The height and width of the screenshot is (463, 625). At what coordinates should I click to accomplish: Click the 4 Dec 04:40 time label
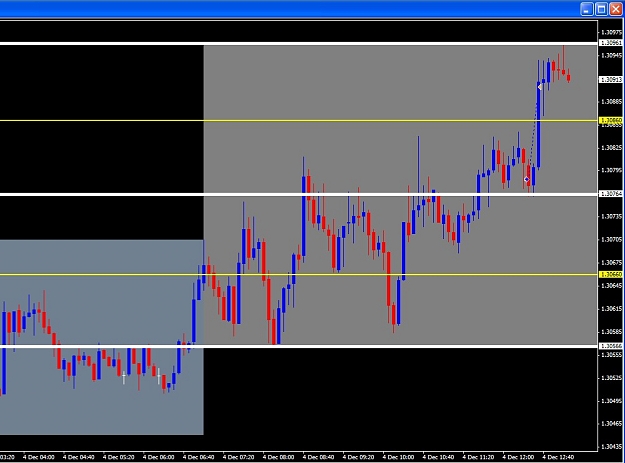tap(79, 457)
